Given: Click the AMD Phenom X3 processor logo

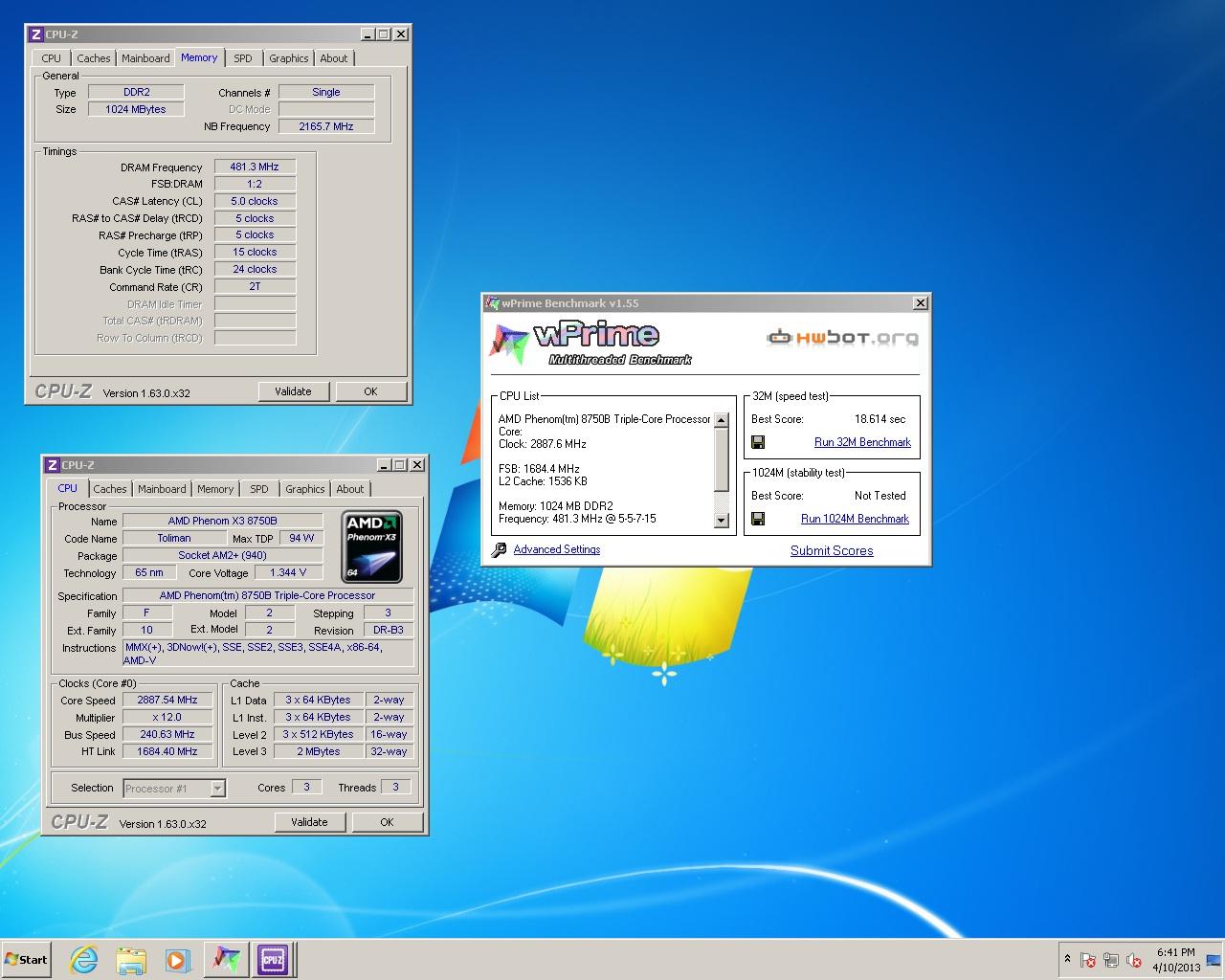Looking at the screenshot, I should [371, 546].
